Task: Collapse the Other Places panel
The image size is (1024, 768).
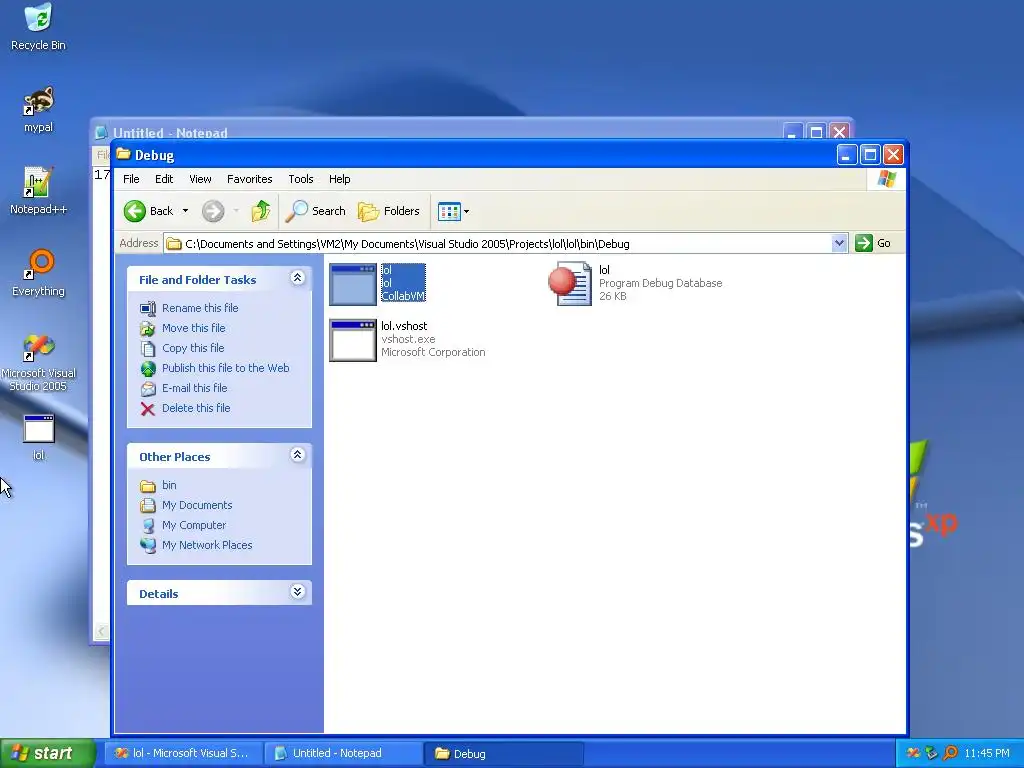Action: click(297, 455)
